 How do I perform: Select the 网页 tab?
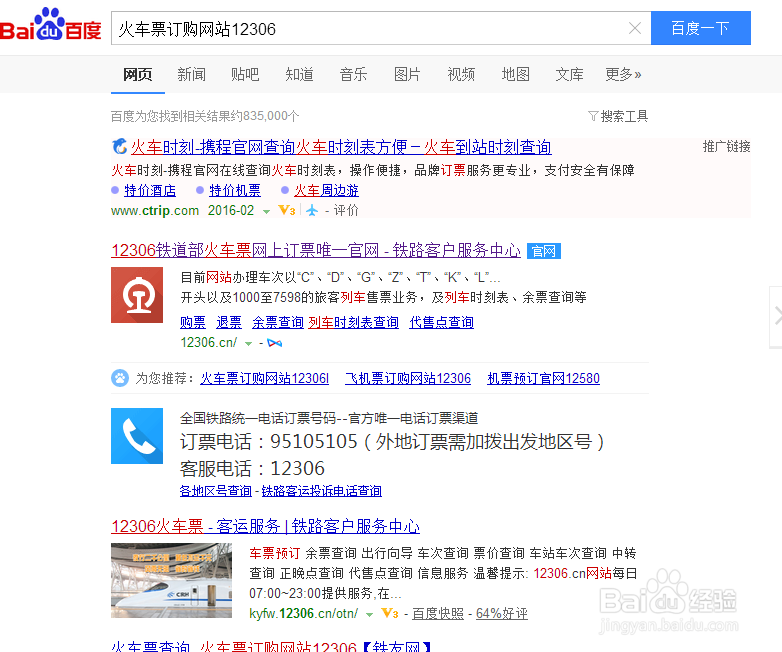[137, 74]
